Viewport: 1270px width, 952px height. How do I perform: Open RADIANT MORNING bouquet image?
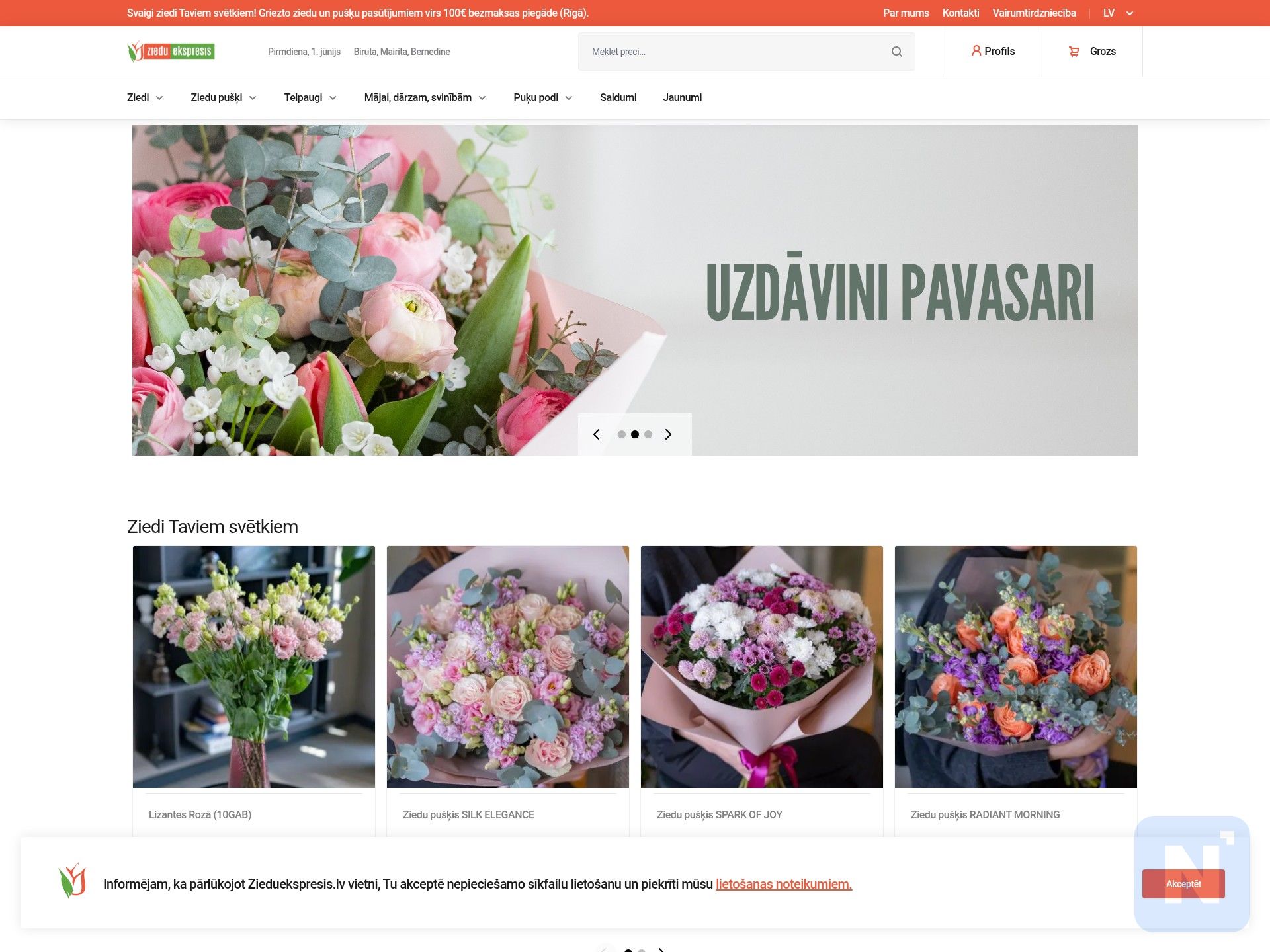tap(1016, 667)
